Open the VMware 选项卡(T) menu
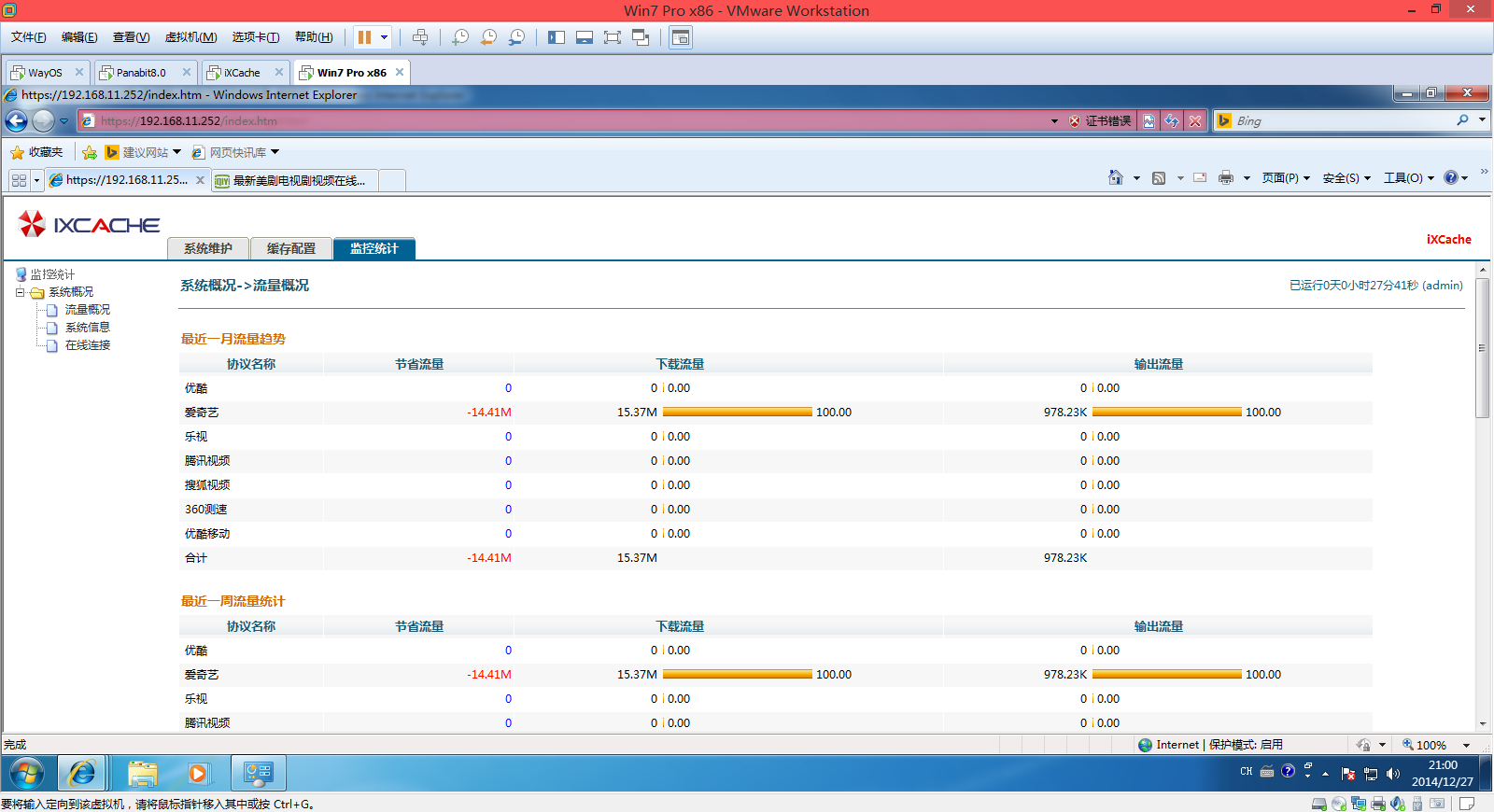 [x=256, y=37]
